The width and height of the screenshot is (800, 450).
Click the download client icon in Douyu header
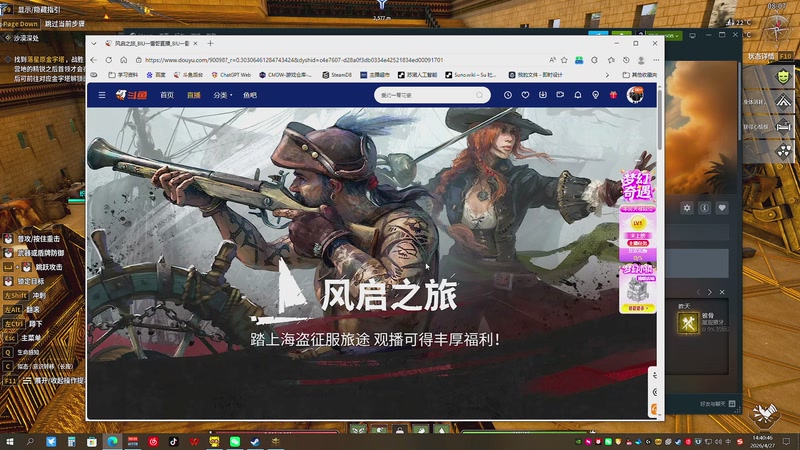click(x=542, y=95)
